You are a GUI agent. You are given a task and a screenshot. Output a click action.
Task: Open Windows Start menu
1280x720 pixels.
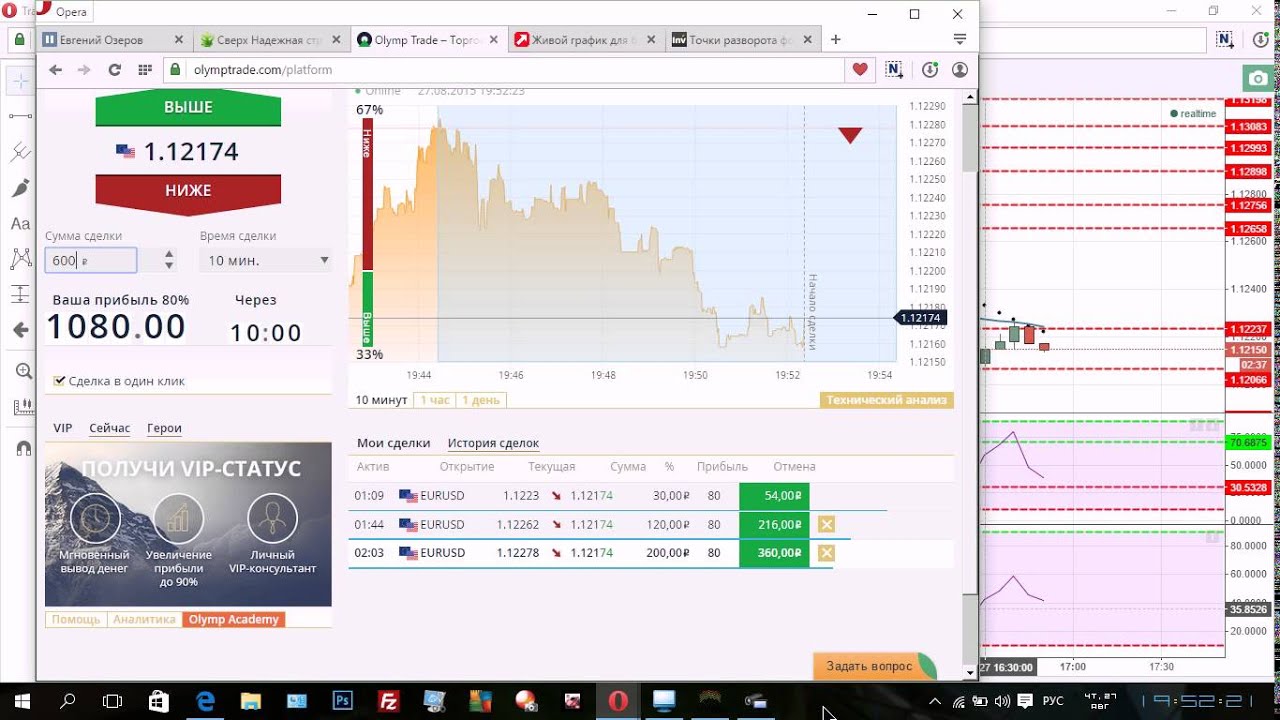[x=22, y=701]
